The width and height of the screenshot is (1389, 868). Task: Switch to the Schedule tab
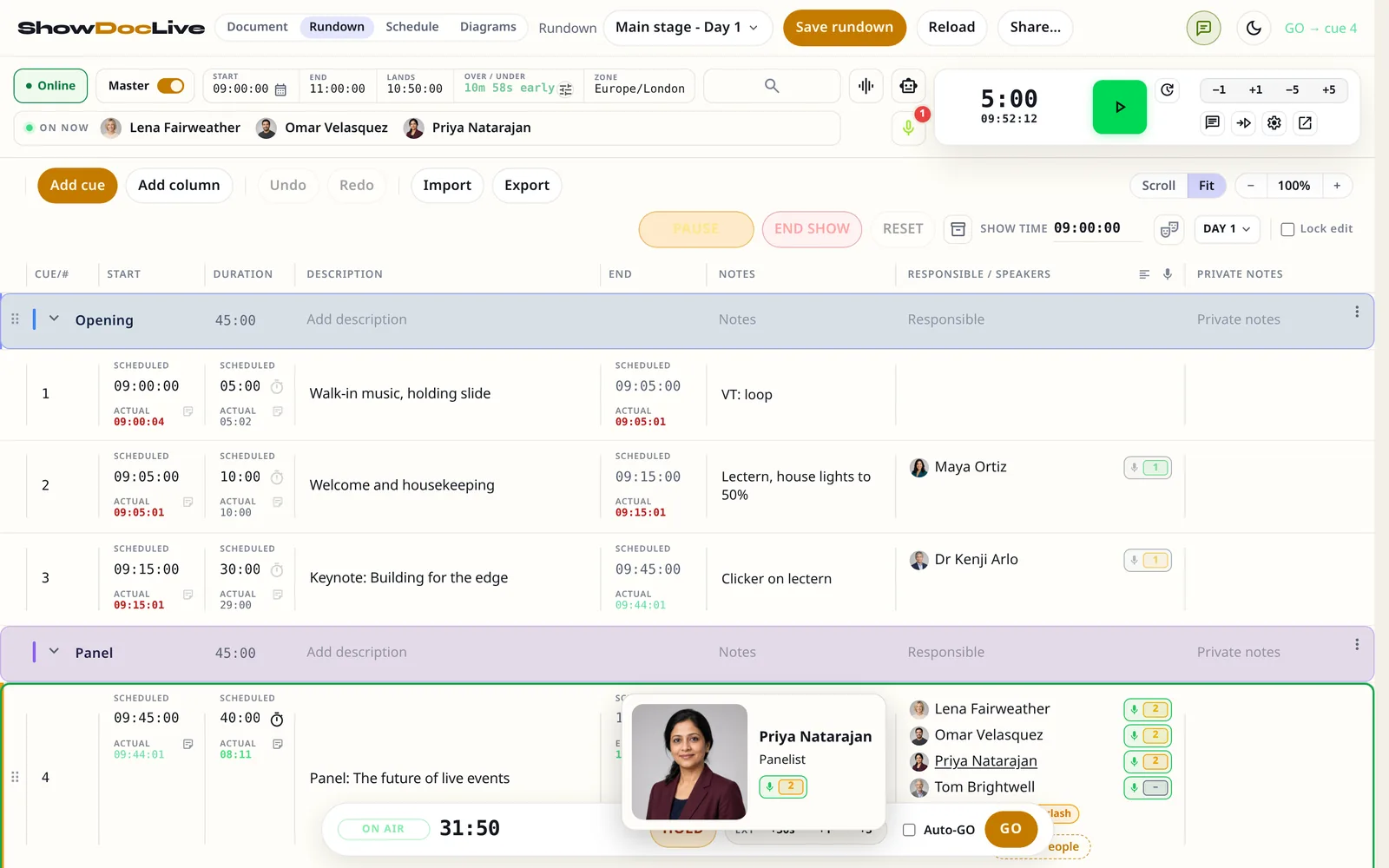[x=412, y=27]
